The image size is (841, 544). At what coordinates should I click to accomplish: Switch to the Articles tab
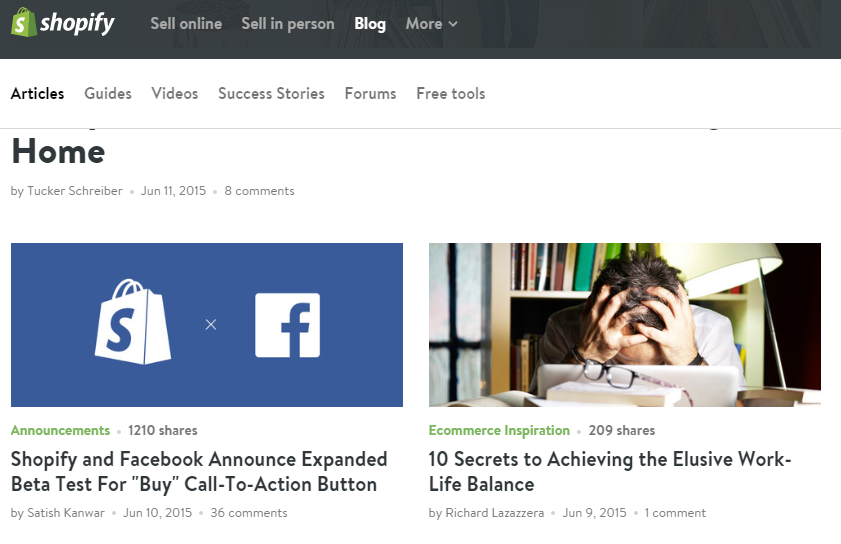coord(38,93)
